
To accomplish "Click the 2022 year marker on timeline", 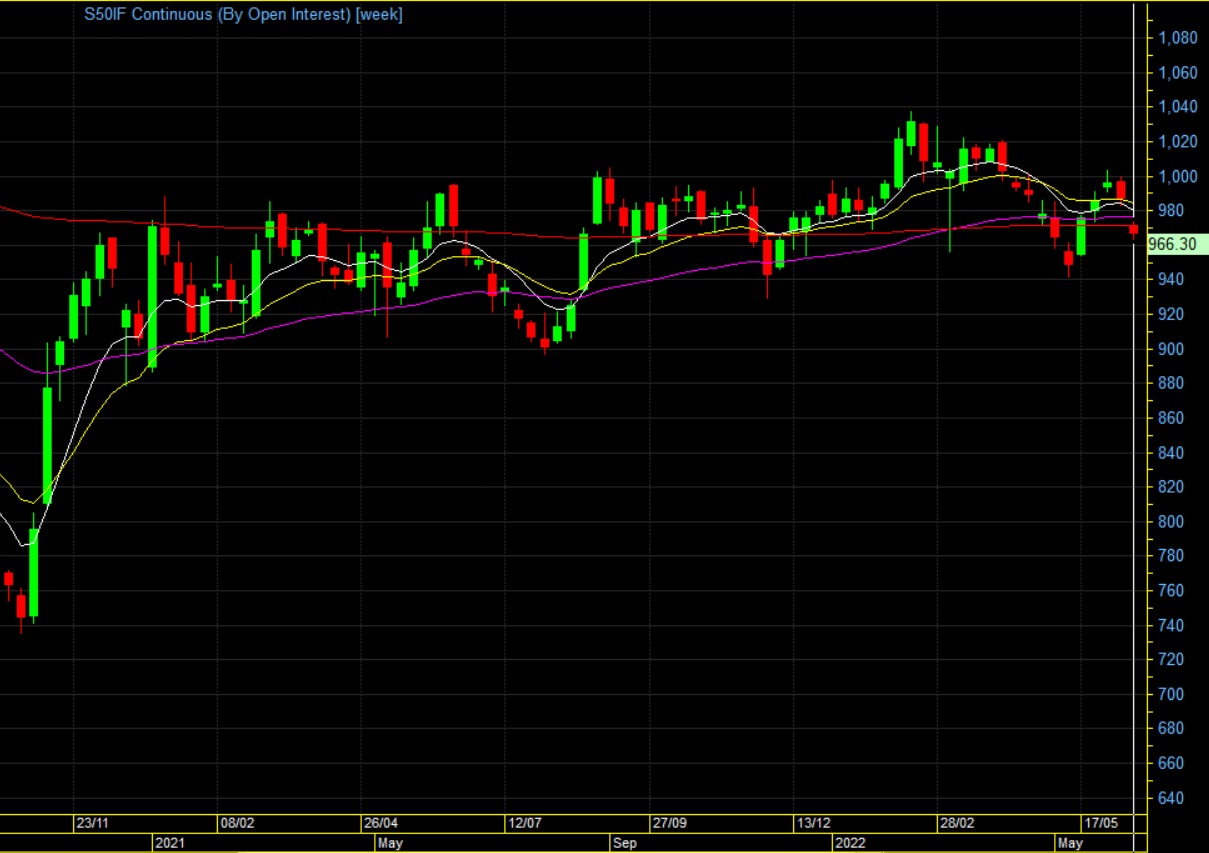I will (850, 843).
